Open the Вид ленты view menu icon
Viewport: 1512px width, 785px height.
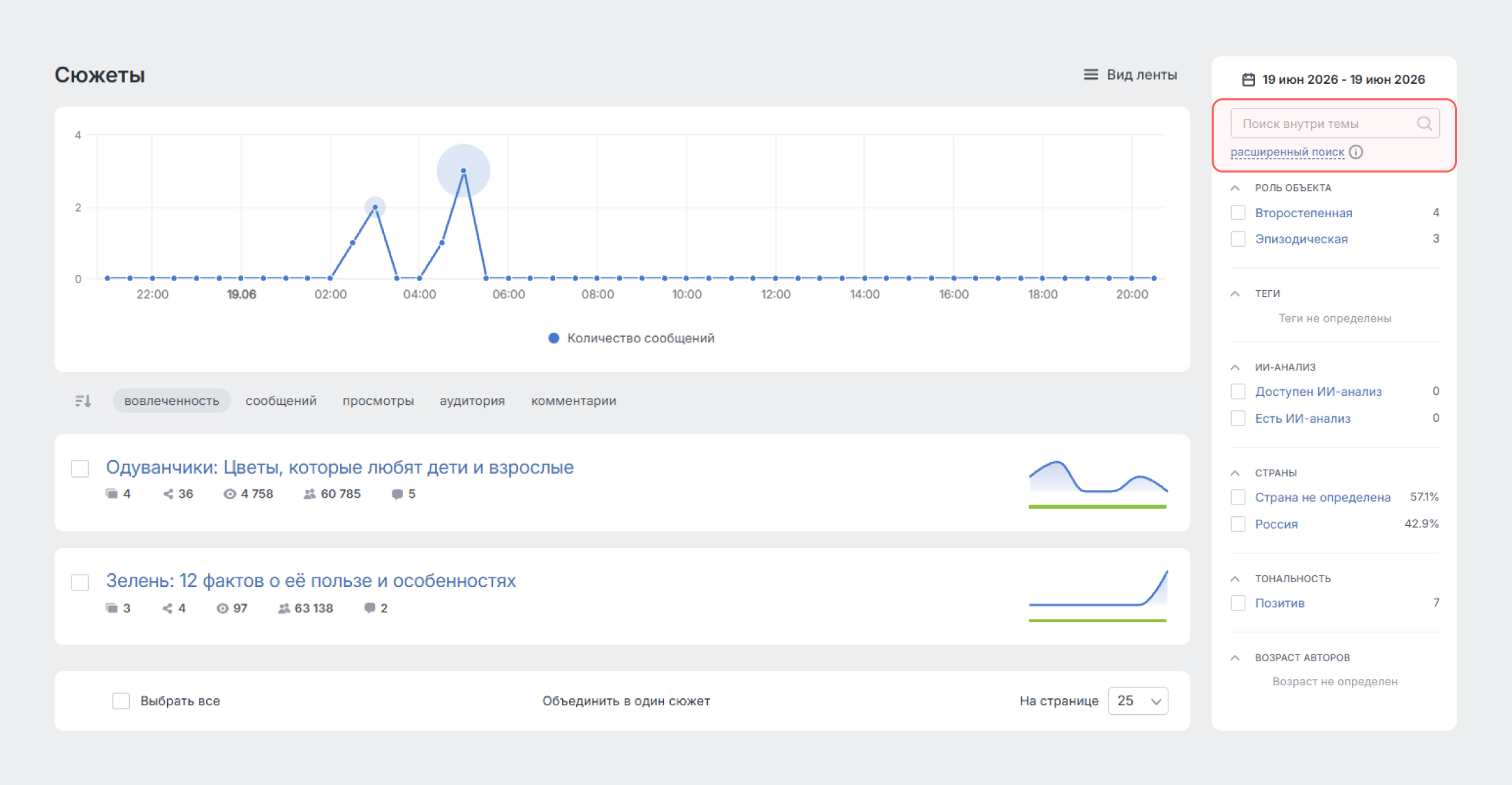1091,74
